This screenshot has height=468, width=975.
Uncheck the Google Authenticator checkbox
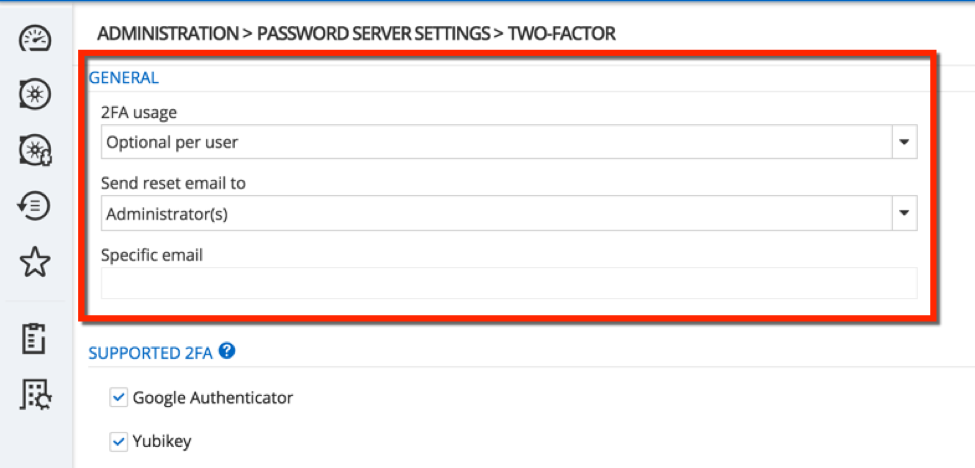coord(118,398)
